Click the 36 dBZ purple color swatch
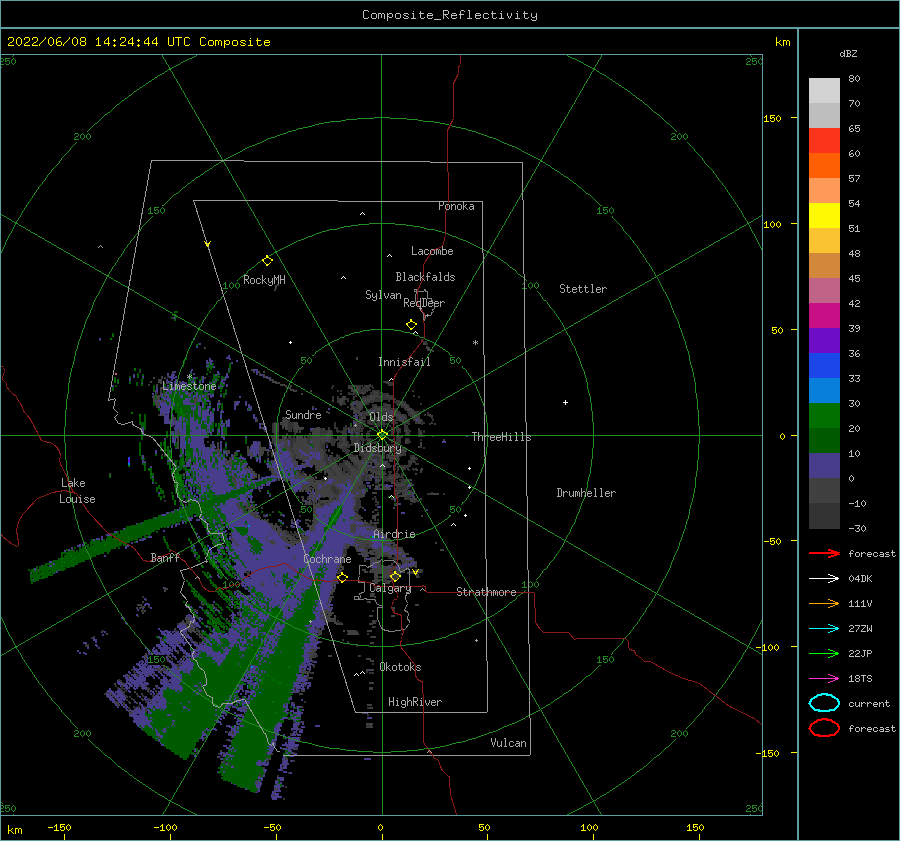The image size is (900, 841). (824, 340)
